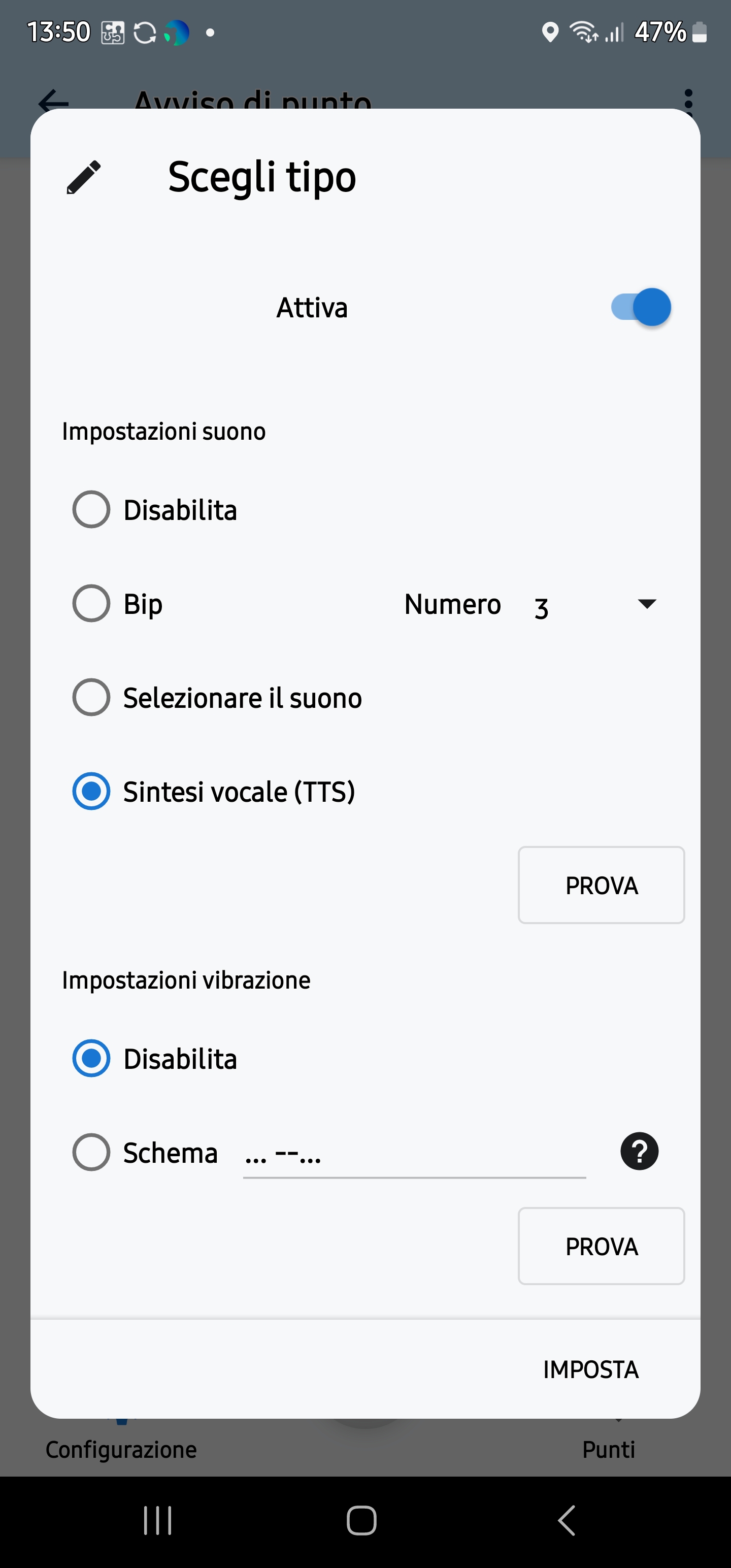Open the Configurazione tab
The image size is (731, 1568).
[x=121, y=1449]
